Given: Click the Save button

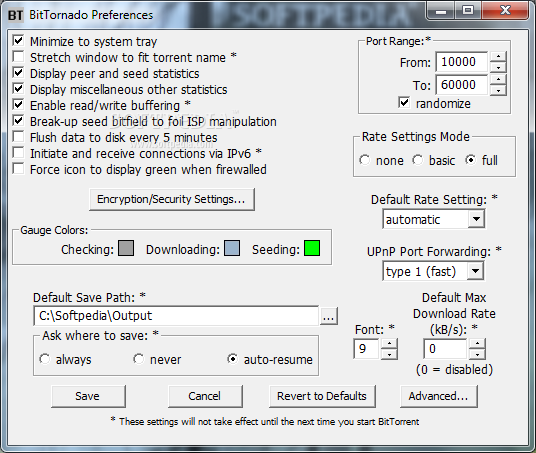Looking at the screenshot, I should (x=89, y=396).
